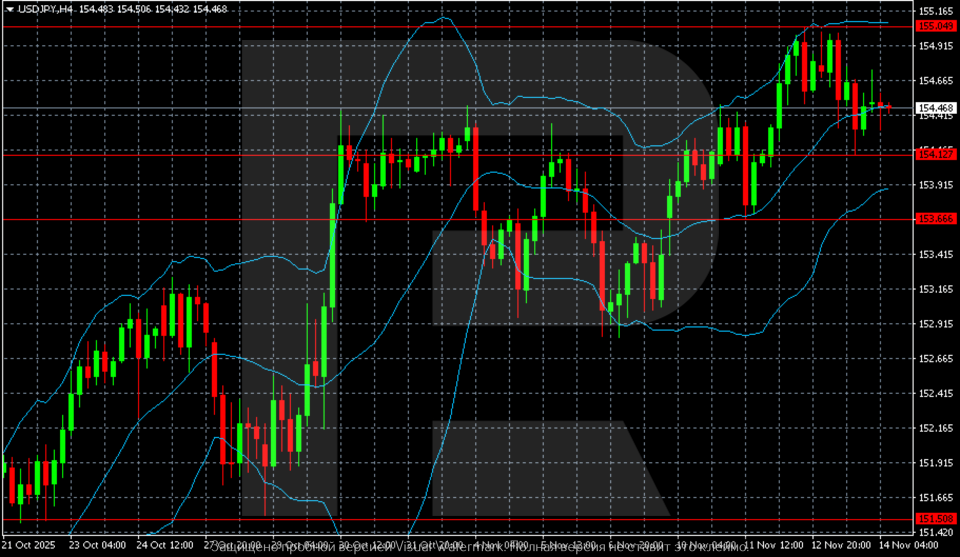Click the 152.165 price axis label

point(933,428)
